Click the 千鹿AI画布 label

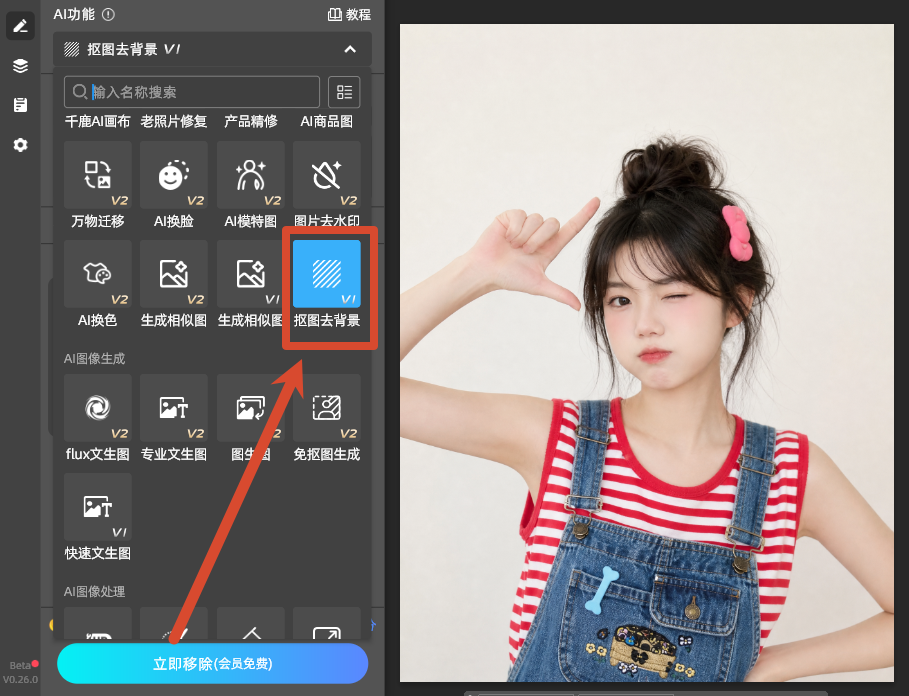[97, 121]
